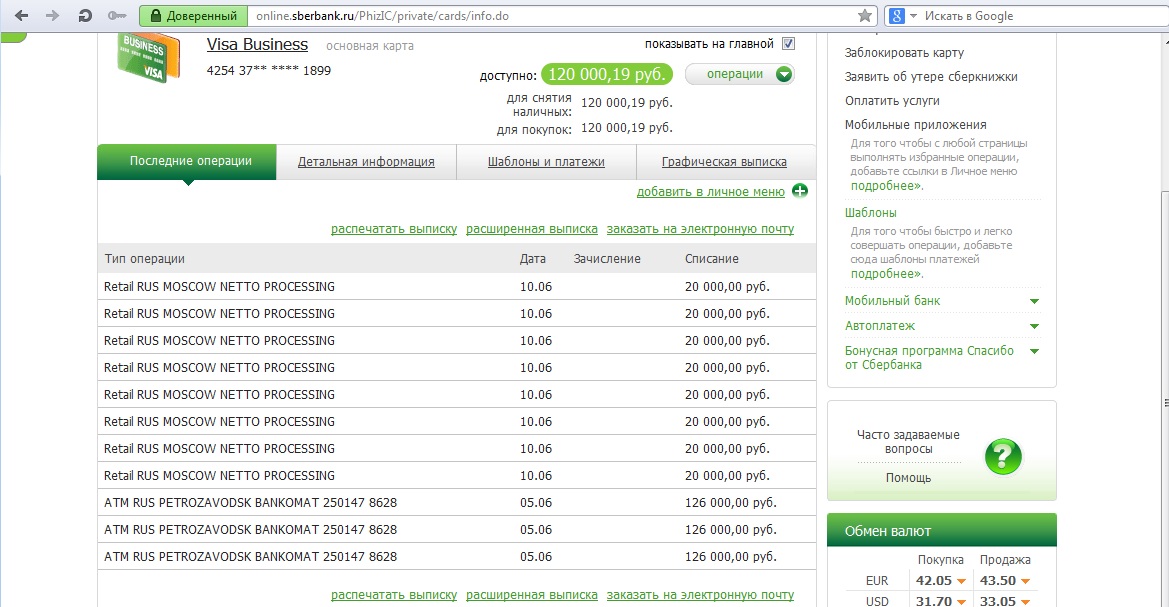The image size is (1169, 607).
Task: Click card number 4254 37** **** 1899
Action: click(x=268, y=71)
